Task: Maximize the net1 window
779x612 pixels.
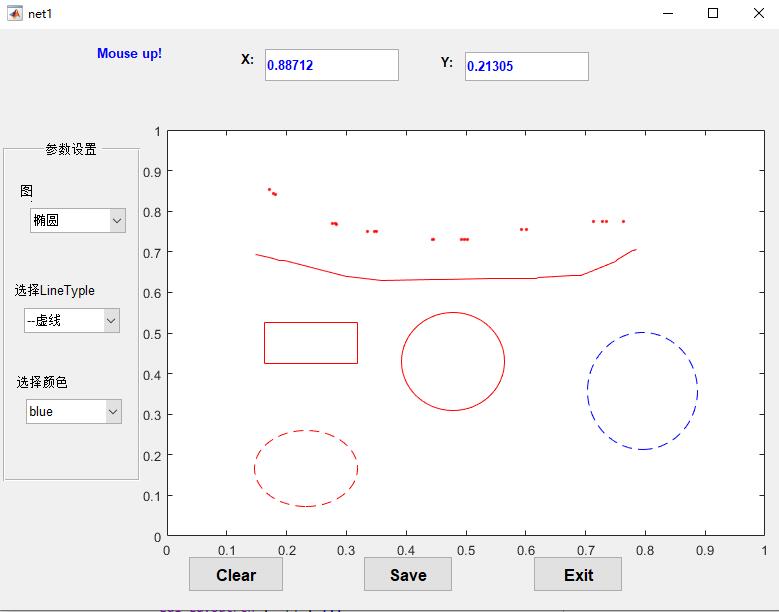Action: [713, 13]
